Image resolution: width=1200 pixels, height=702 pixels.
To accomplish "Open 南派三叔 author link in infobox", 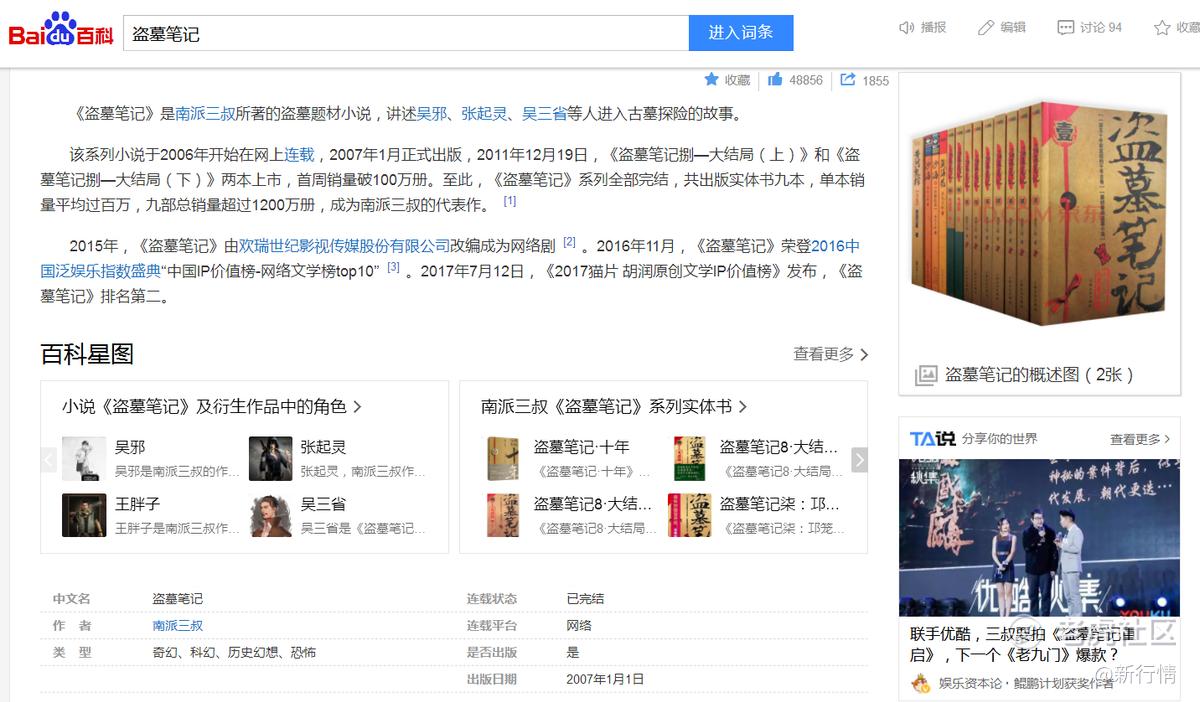I will click(x=178, y=625).
